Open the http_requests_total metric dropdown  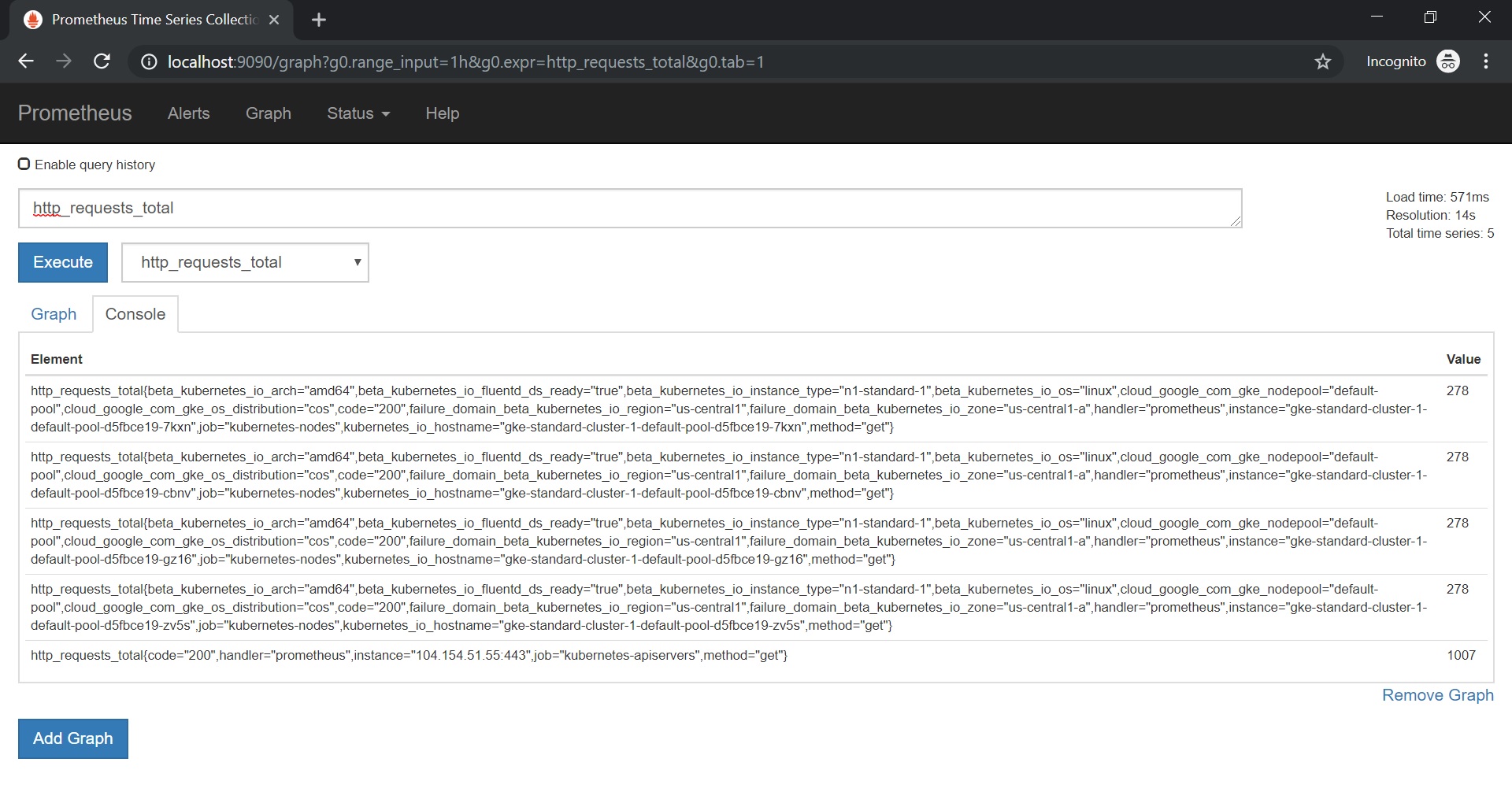tap(245, 262)
